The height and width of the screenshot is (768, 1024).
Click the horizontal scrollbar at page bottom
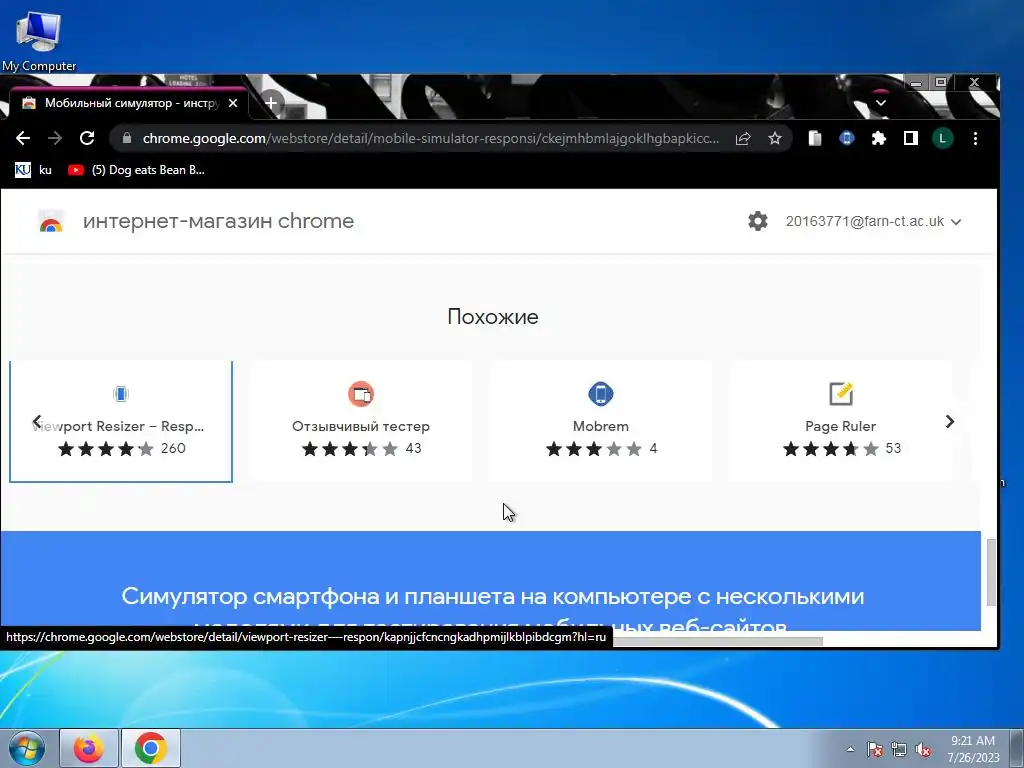tap(717, 641)
